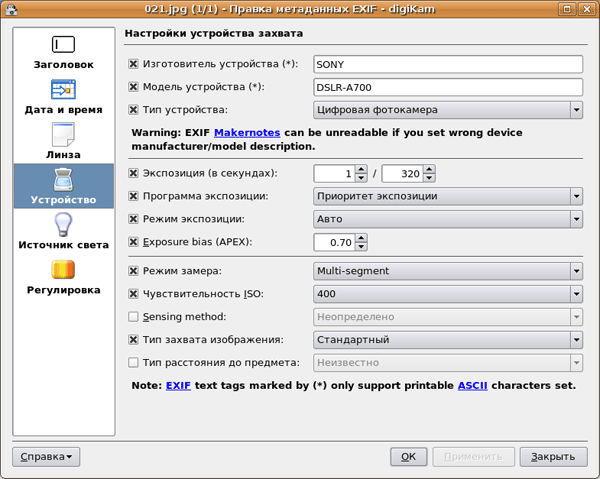Open the Multi-segment metering dropdown
This screenshot has height=479, width=600.
[448, 271]
